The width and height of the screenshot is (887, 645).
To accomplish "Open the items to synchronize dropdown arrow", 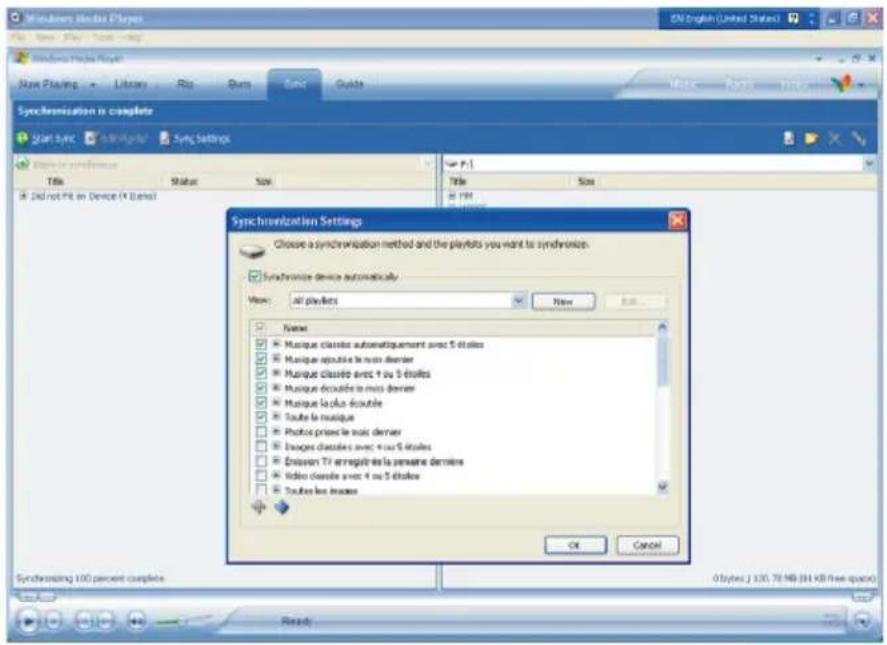I will [428, 164].
